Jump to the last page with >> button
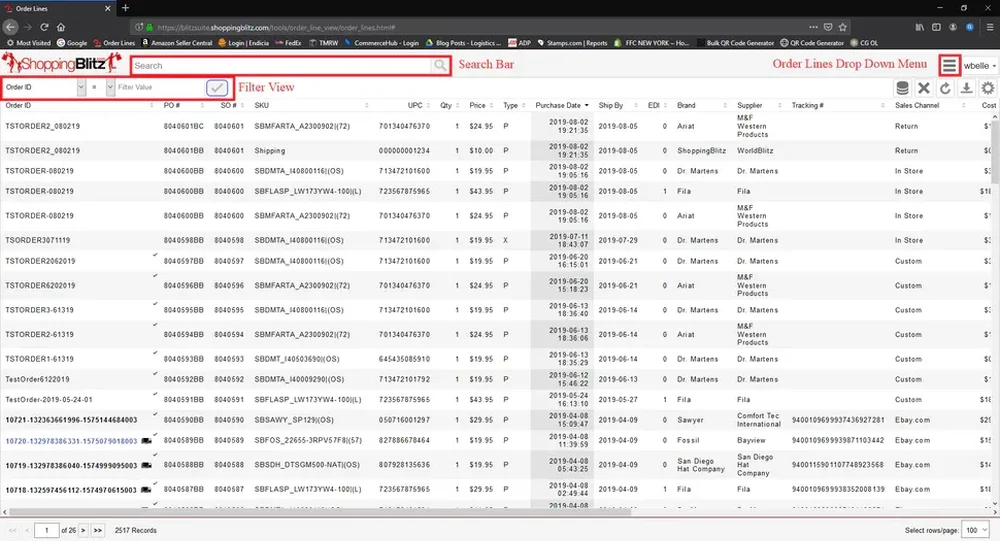This screenshot has height=541, width=1000. pos(98,530)
